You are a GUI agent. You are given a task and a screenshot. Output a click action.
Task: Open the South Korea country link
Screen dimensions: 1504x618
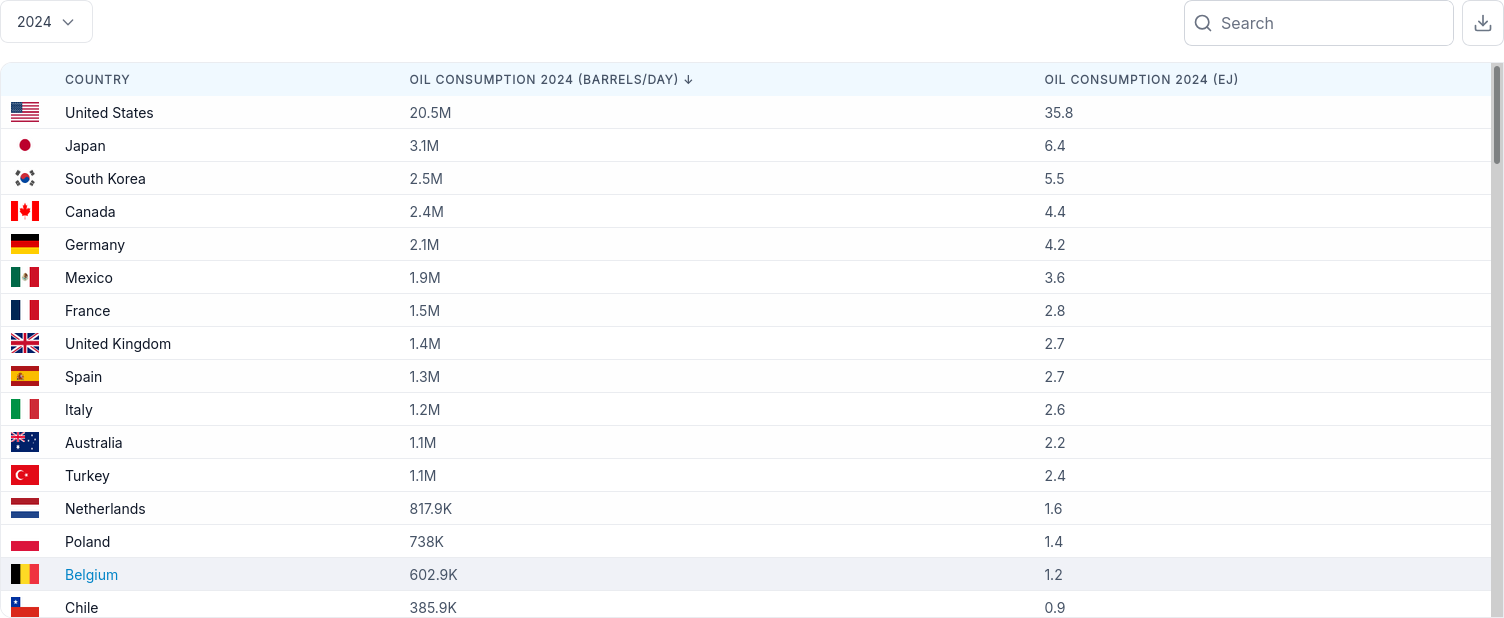point(105,179)
